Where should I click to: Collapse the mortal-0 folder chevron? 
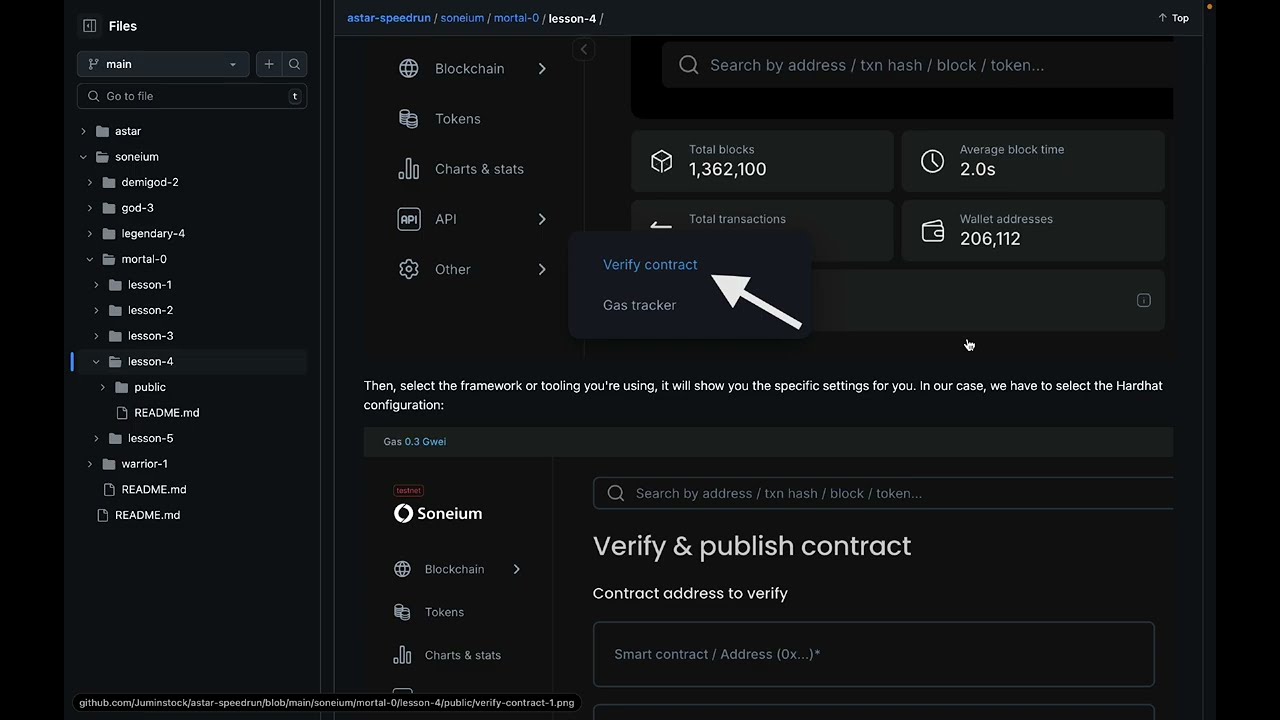pos(90,259)
